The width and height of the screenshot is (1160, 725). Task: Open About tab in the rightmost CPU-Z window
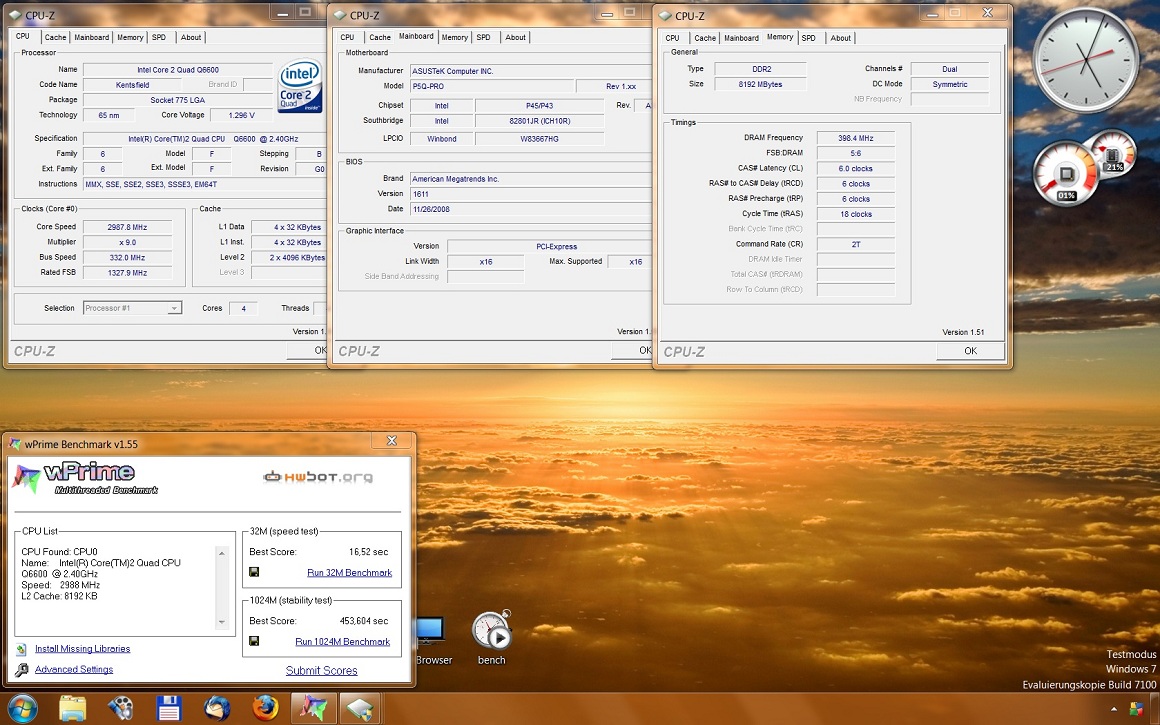pos(840,38)
